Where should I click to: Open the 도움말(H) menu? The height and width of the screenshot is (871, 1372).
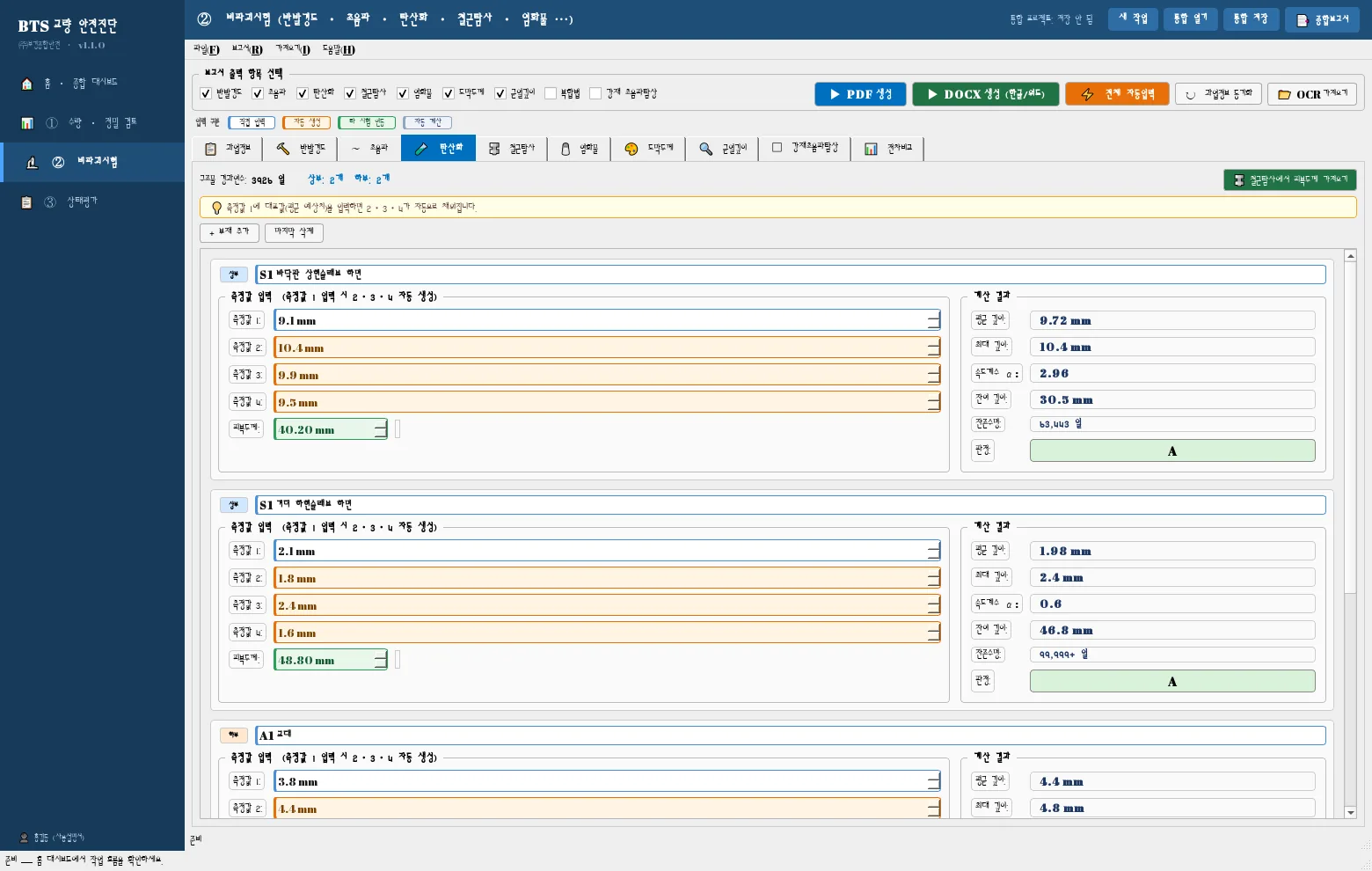click(339, 49)
